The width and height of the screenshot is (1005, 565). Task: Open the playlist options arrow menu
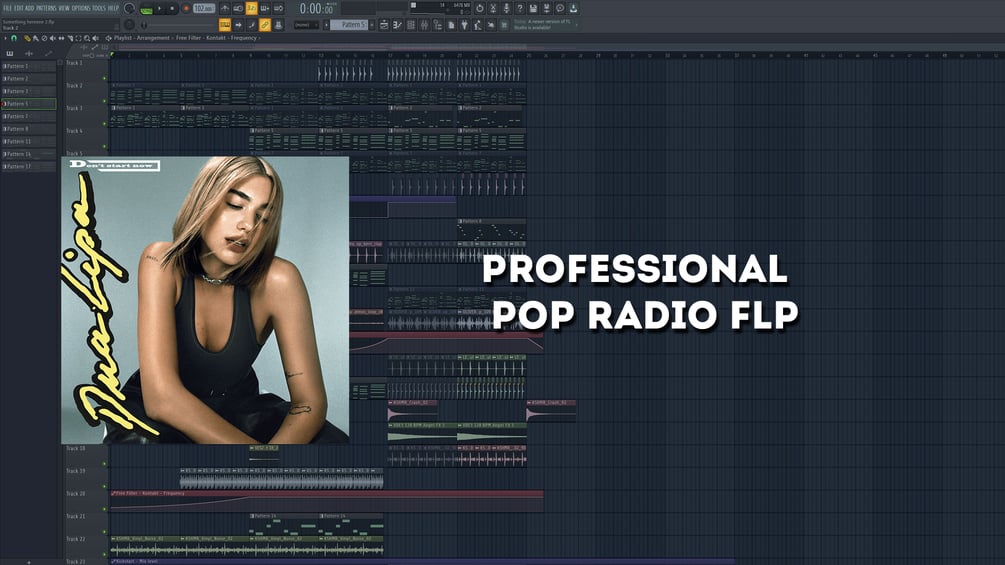[5, 38]
